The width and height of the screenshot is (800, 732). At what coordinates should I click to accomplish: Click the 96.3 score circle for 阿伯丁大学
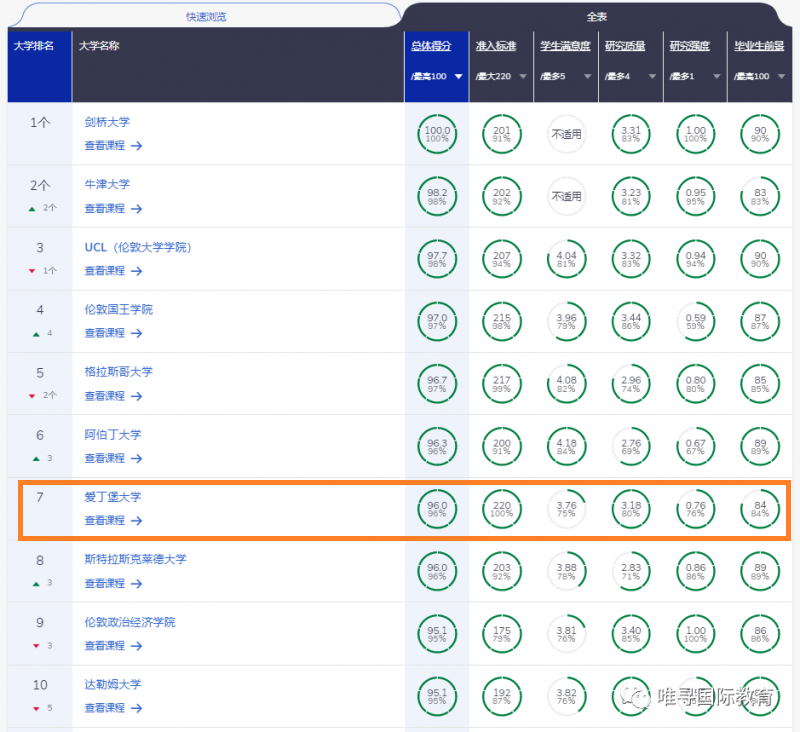point(437,446)
